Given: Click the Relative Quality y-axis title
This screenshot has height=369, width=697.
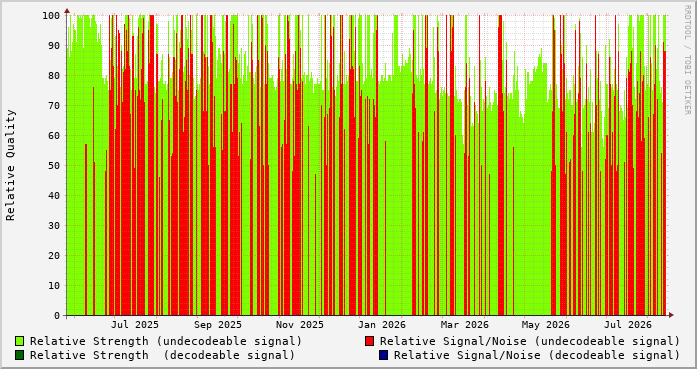Looking at the screenshot, I should [x=11, y=165].
